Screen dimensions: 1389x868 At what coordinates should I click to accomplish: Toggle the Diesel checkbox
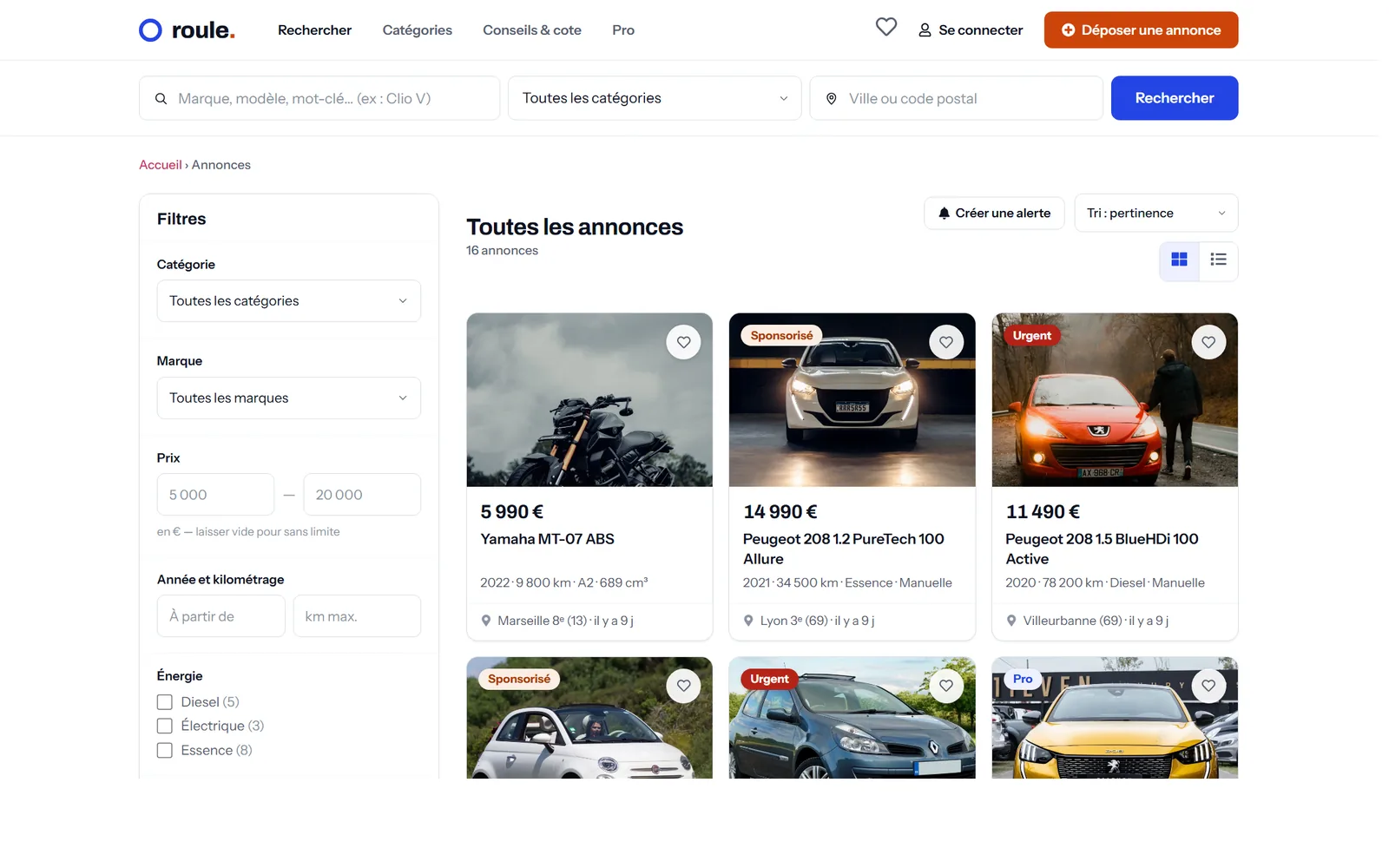pos(165,702)
